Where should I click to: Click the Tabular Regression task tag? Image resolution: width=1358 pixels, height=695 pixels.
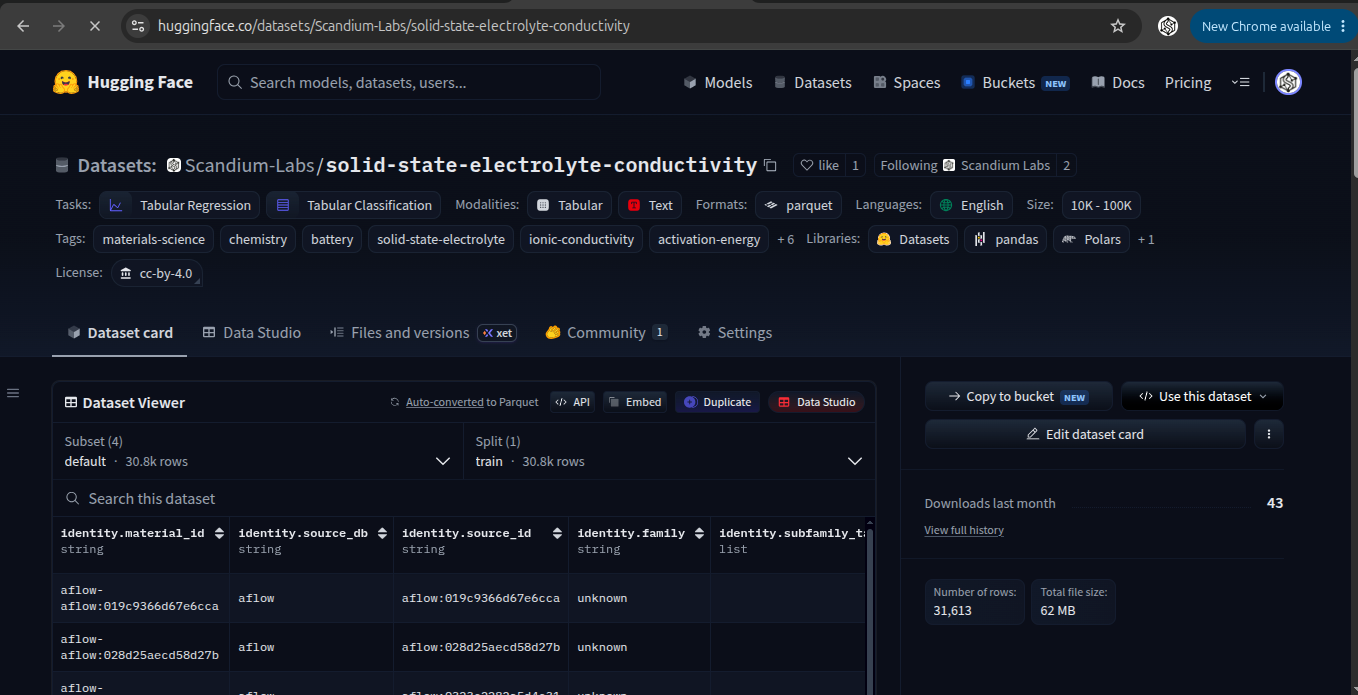point(180,205)
